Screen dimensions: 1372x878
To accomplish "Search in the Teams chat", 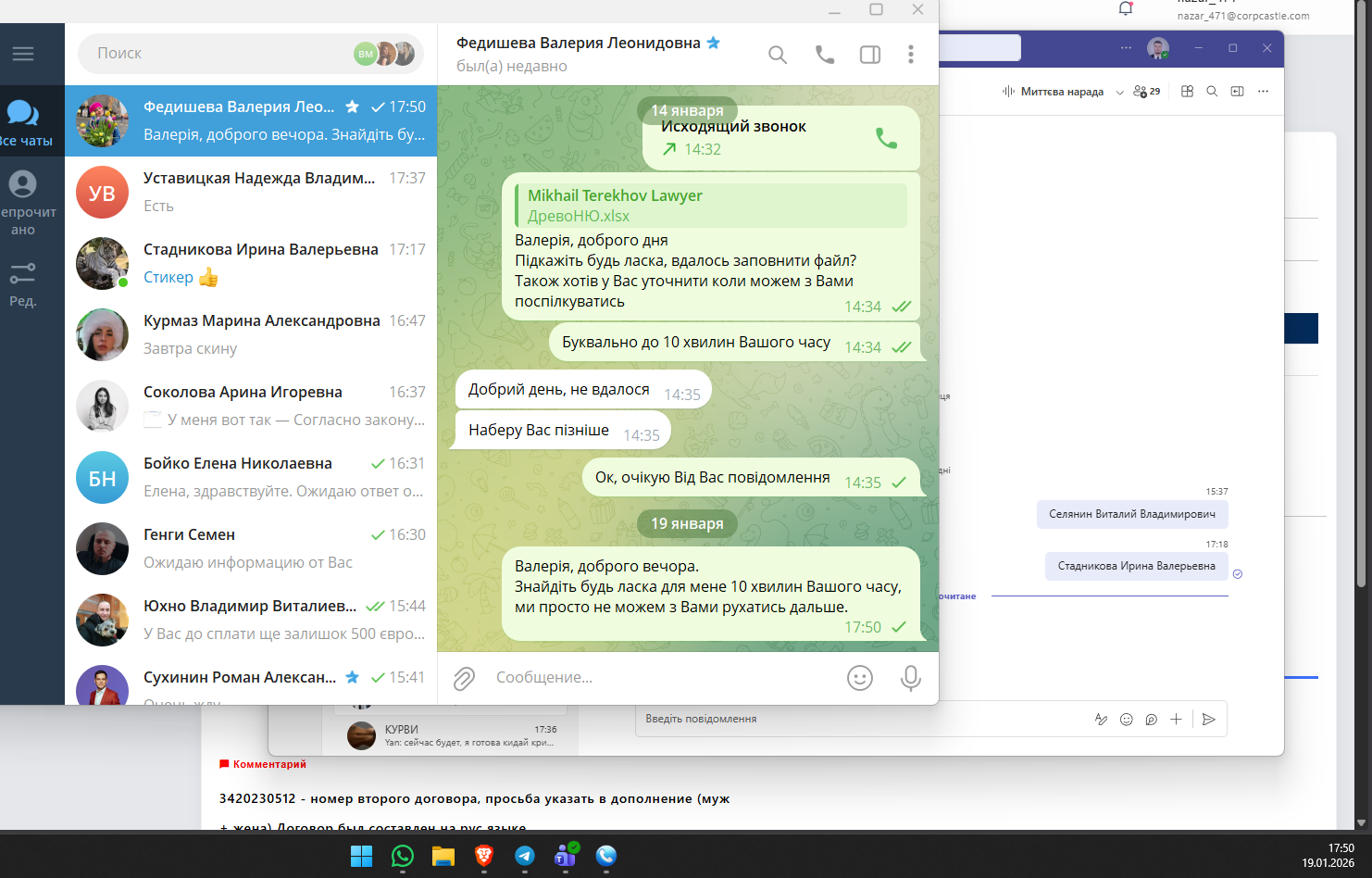I will [x=1212, y=92].
